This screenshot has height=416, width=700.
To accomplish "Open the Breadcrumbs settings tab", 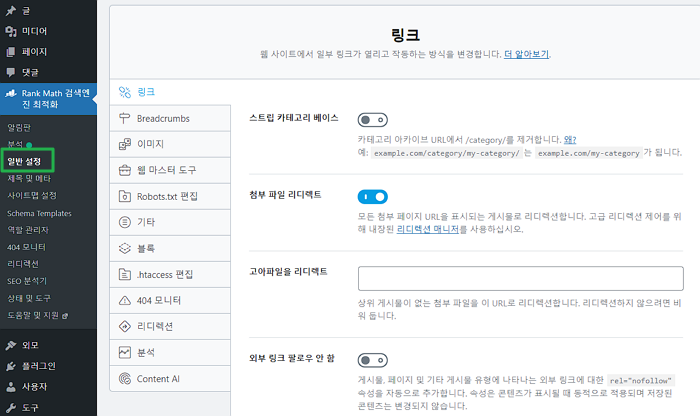I will pyautogui.click(x=170, y=118).
